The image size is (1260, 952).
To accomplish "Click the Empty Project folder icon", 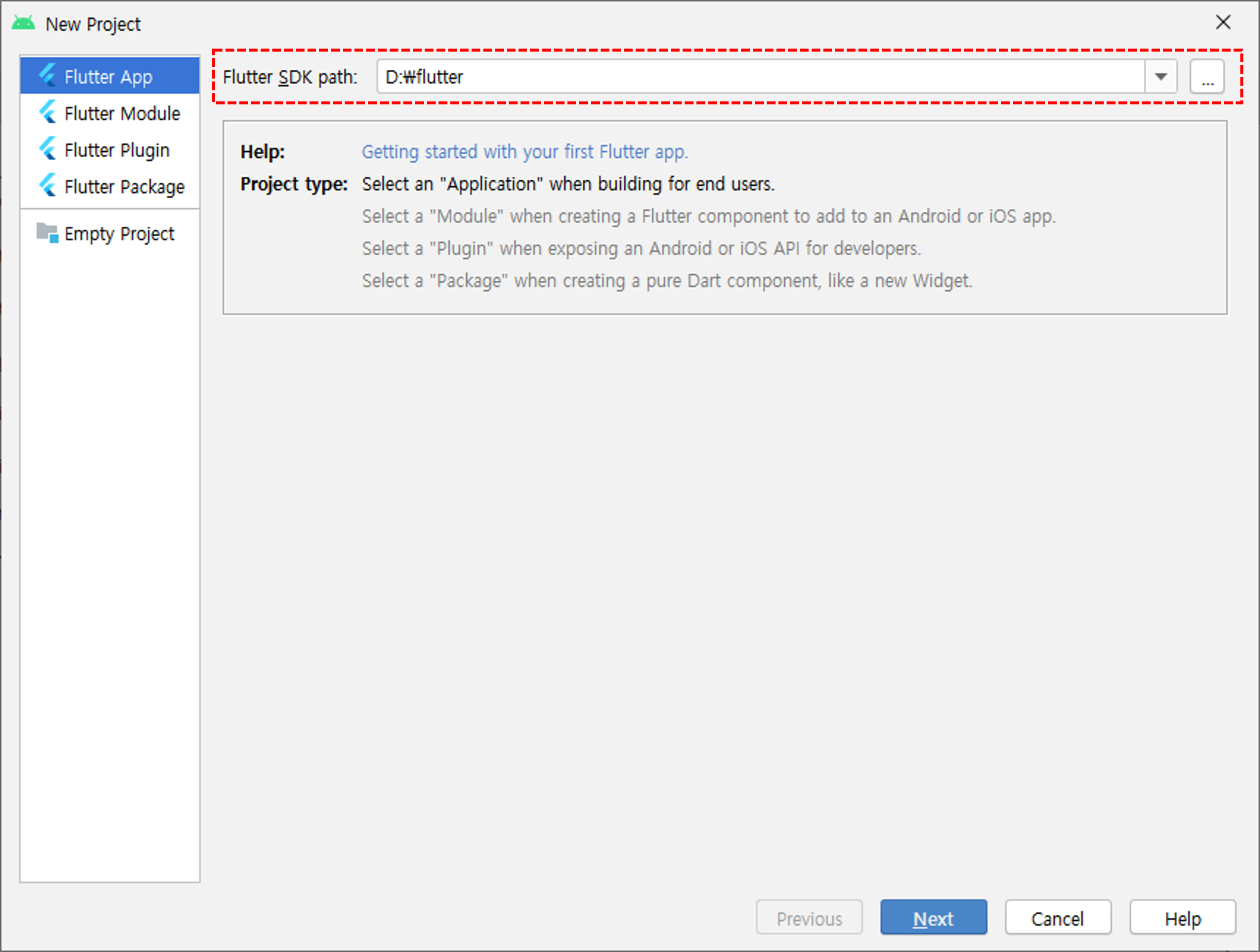I will [x=47, y=233].
